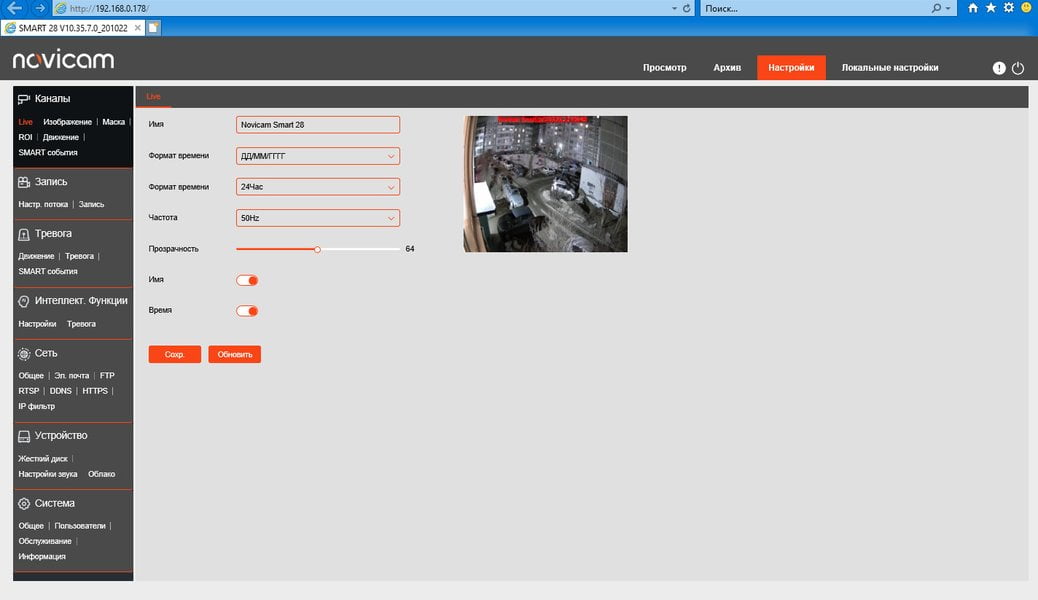Screen dimensions: 1038x600
Task: Click the Система gear icon in sidebar
Action: [x=24, y=503]
